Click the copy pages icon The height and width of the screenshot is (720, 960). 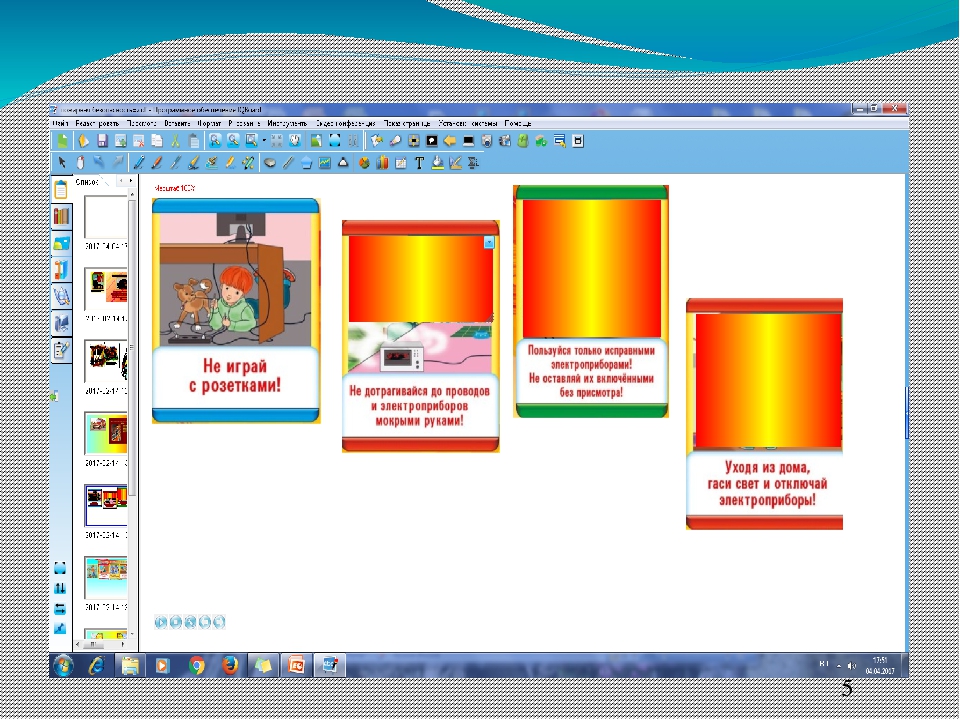click(157, 141)
